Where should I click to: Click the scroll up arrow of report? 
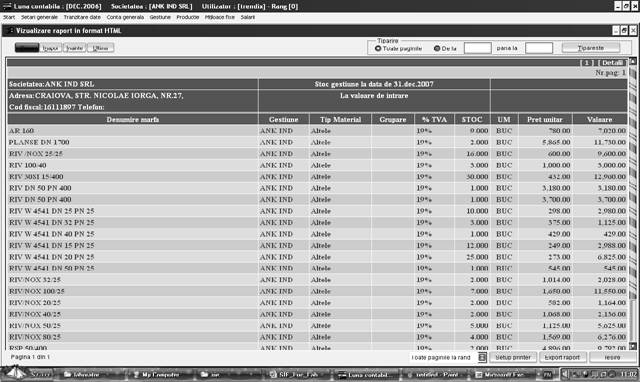tap(633, 62)
